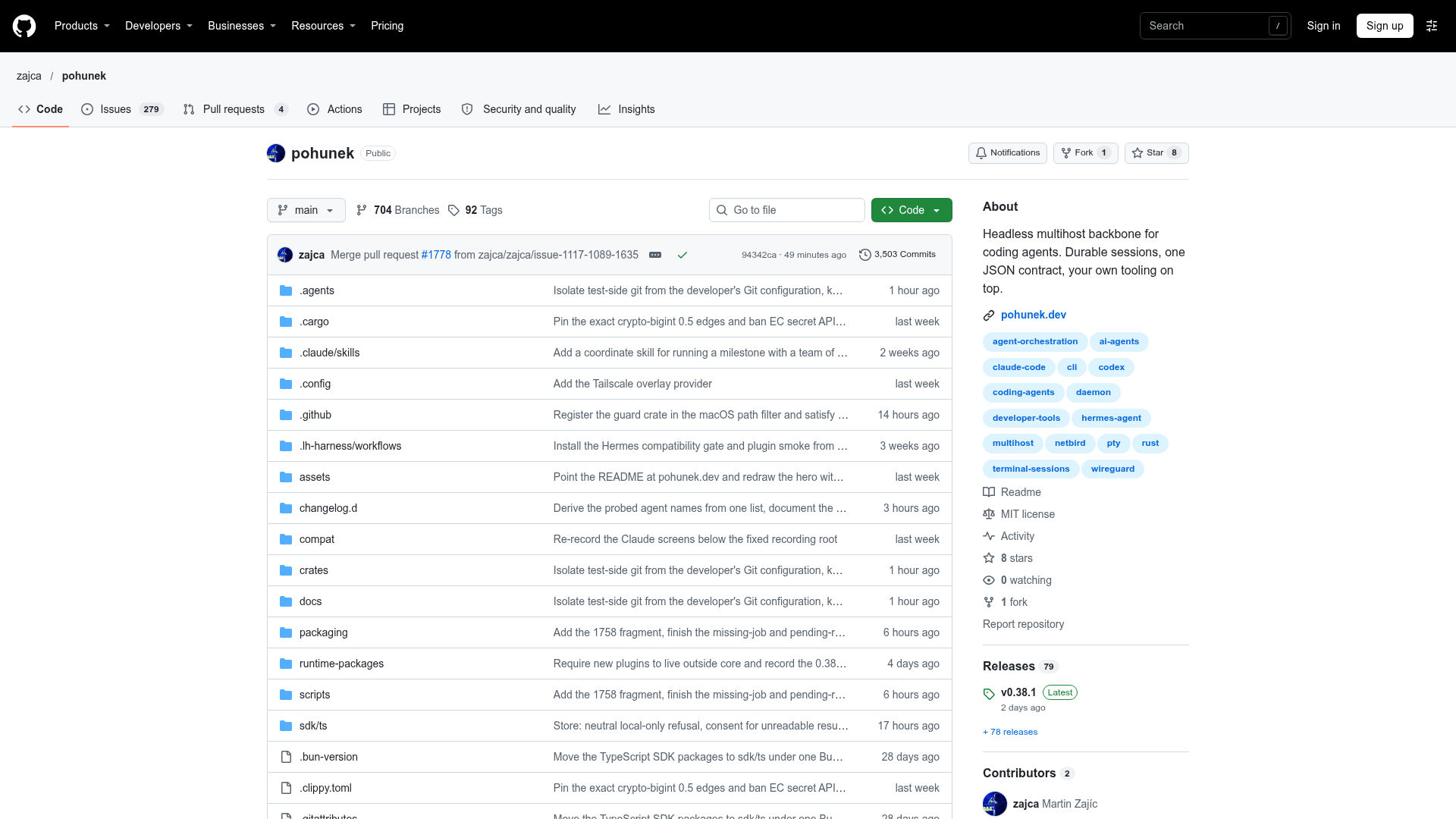Focus the top Search field
The width and height of the screenshot is (1456, 819).
(x=1215, y=26)
